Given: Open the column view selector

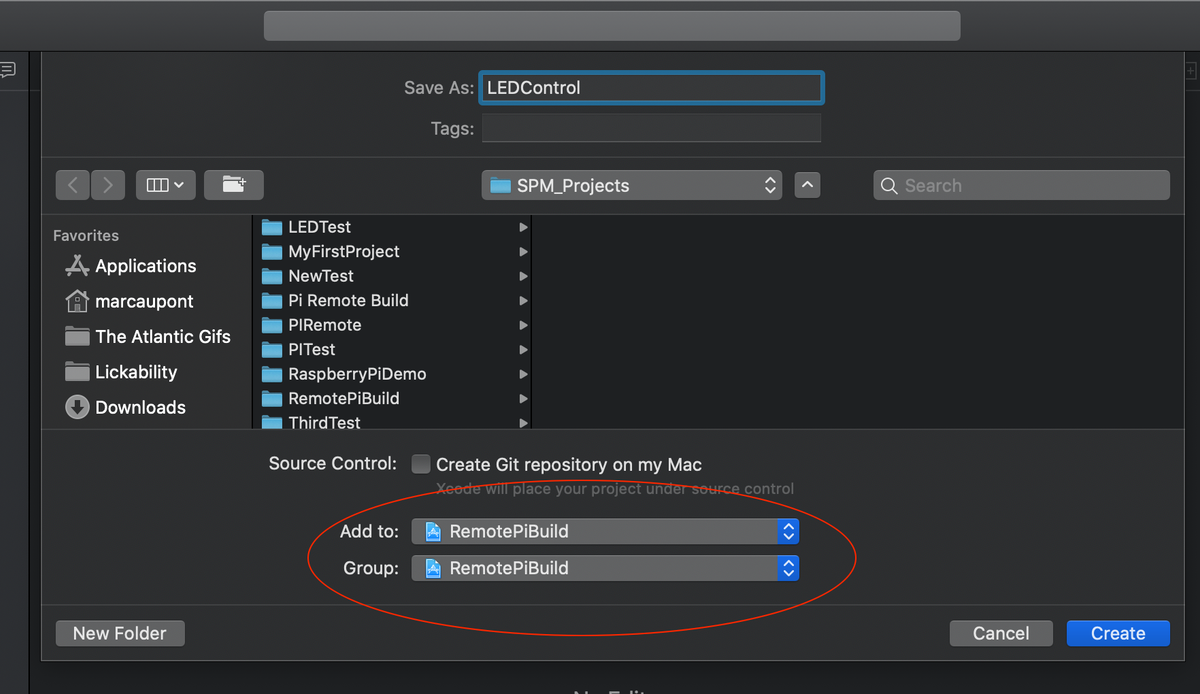Looking at the screenshot, I should (165, 184).
